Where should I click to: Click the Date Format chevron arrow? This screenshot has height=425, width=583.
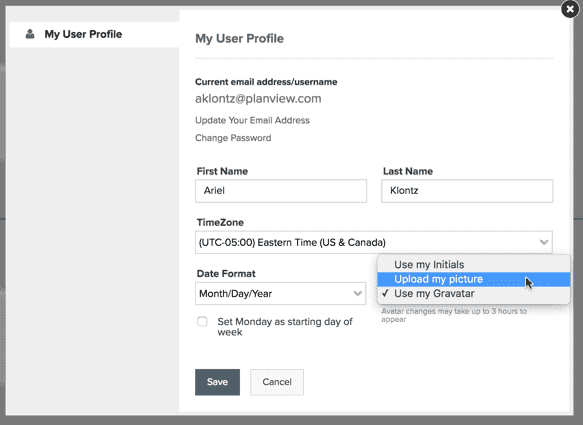[357, 294]
